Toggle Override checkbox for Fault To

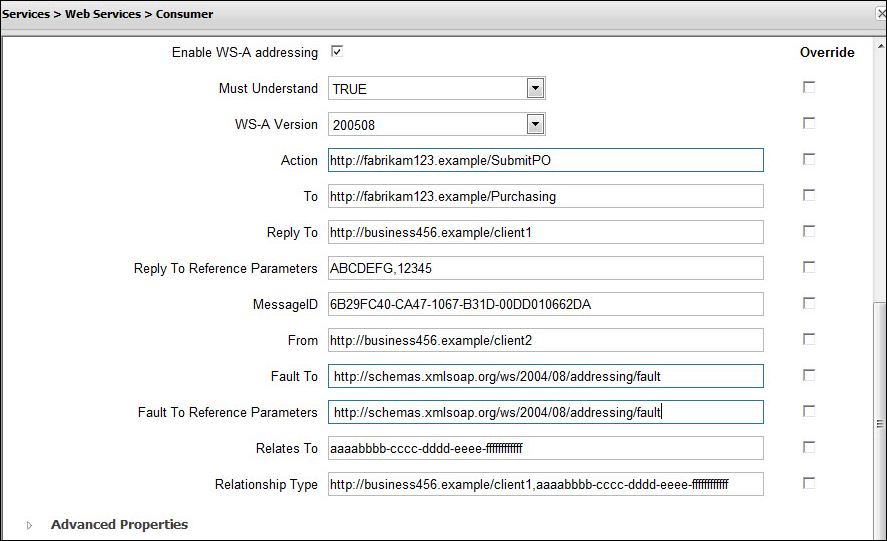click(x=809, y=375)
